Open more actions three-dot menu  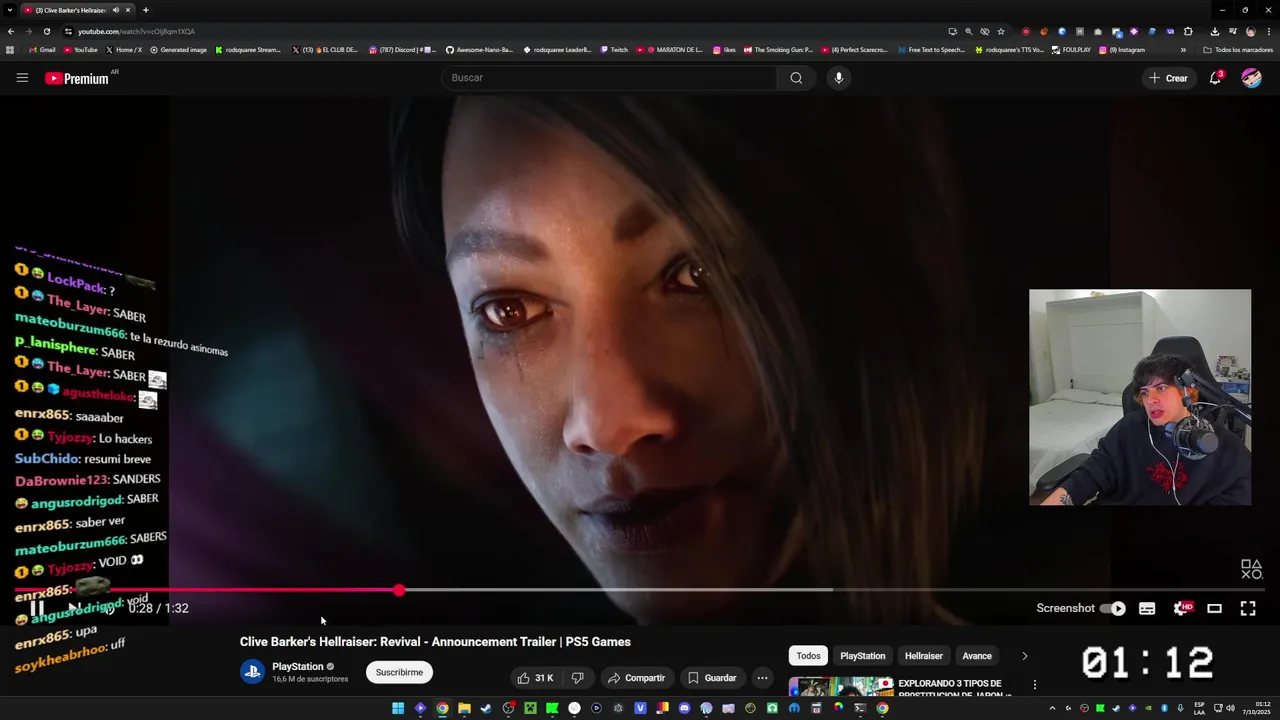pyautogui.click(x=762, y=678)
